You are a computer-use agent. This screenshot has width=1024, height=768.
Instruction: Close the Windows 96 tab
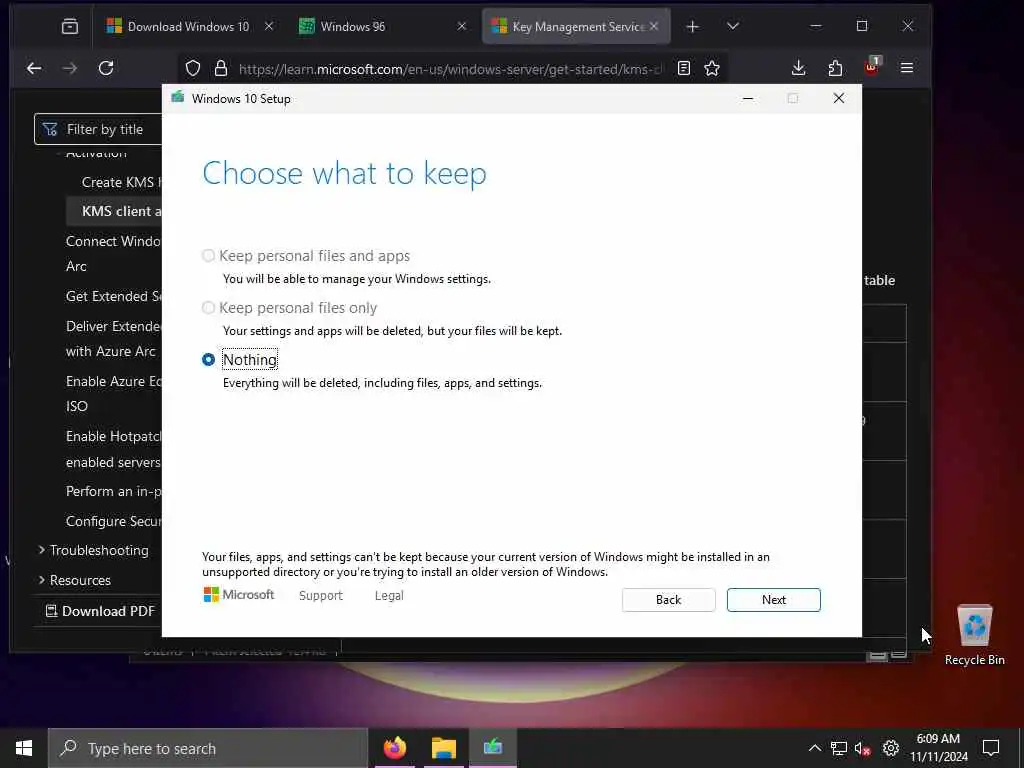462,26
